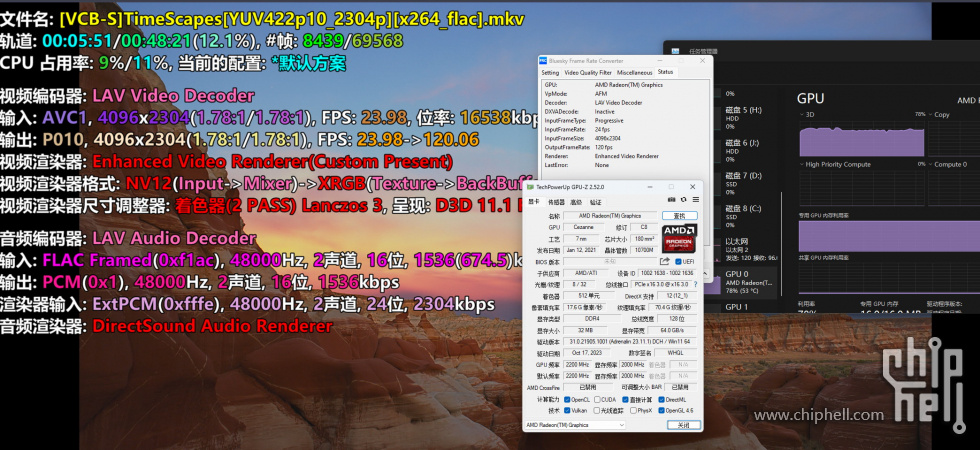The height and width of the screenshot is (450, 980).
Task: Select 磁盘 8 (C:) in Task Manager
Action: pos(744,216)
